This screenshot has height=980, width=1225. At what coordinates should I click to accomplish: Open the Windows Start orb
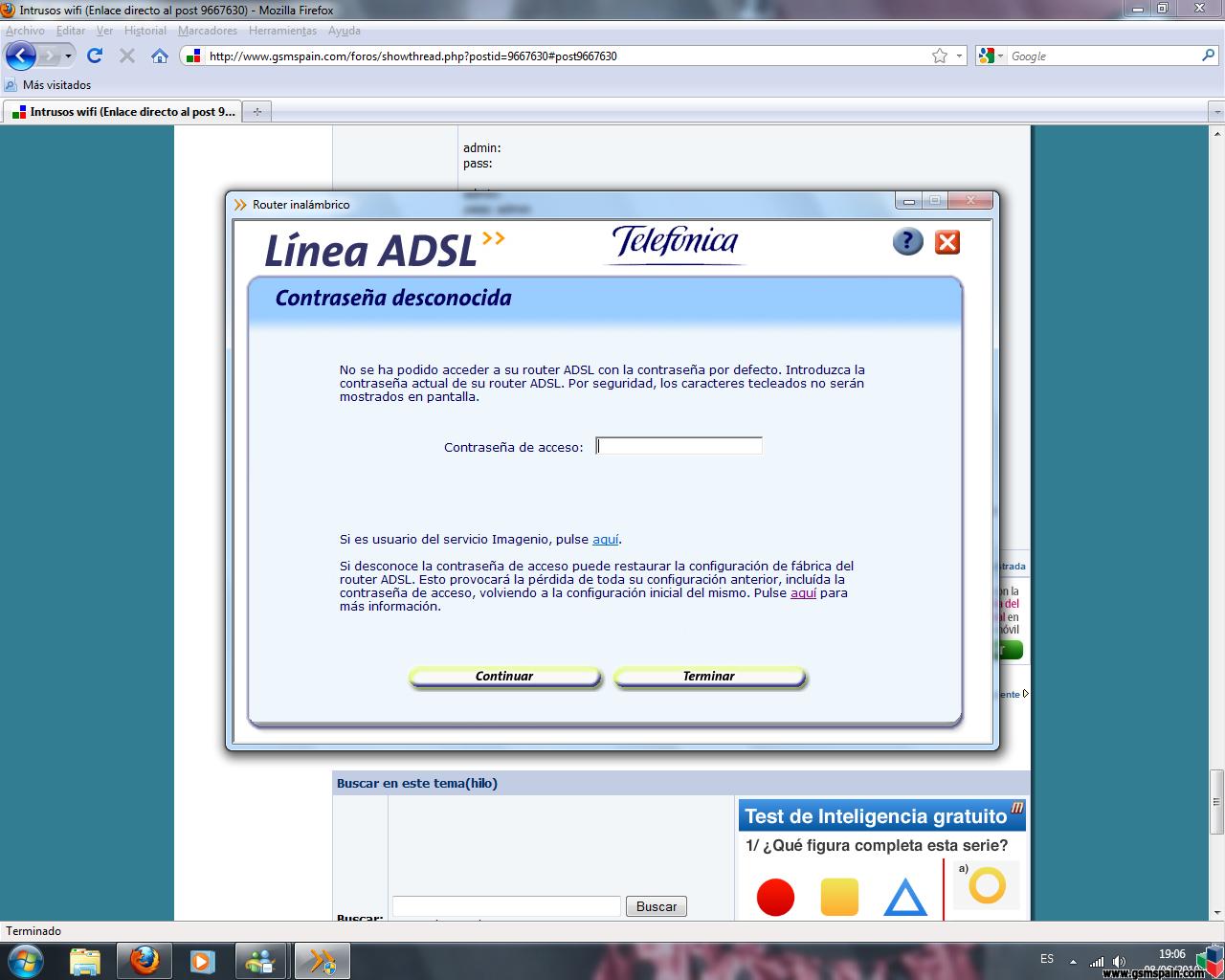(x=26, y=960)
